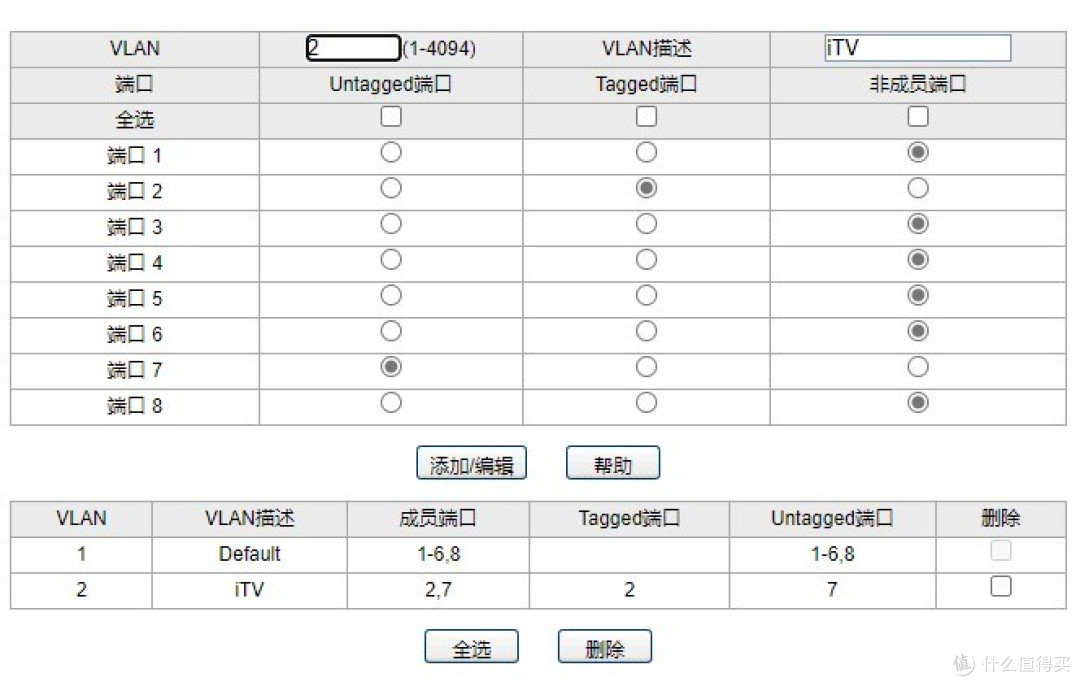Viewport: 1080px width, 686px height.
Task: Set 端口 6 to Tagged端口
Action: click(645, 331)
